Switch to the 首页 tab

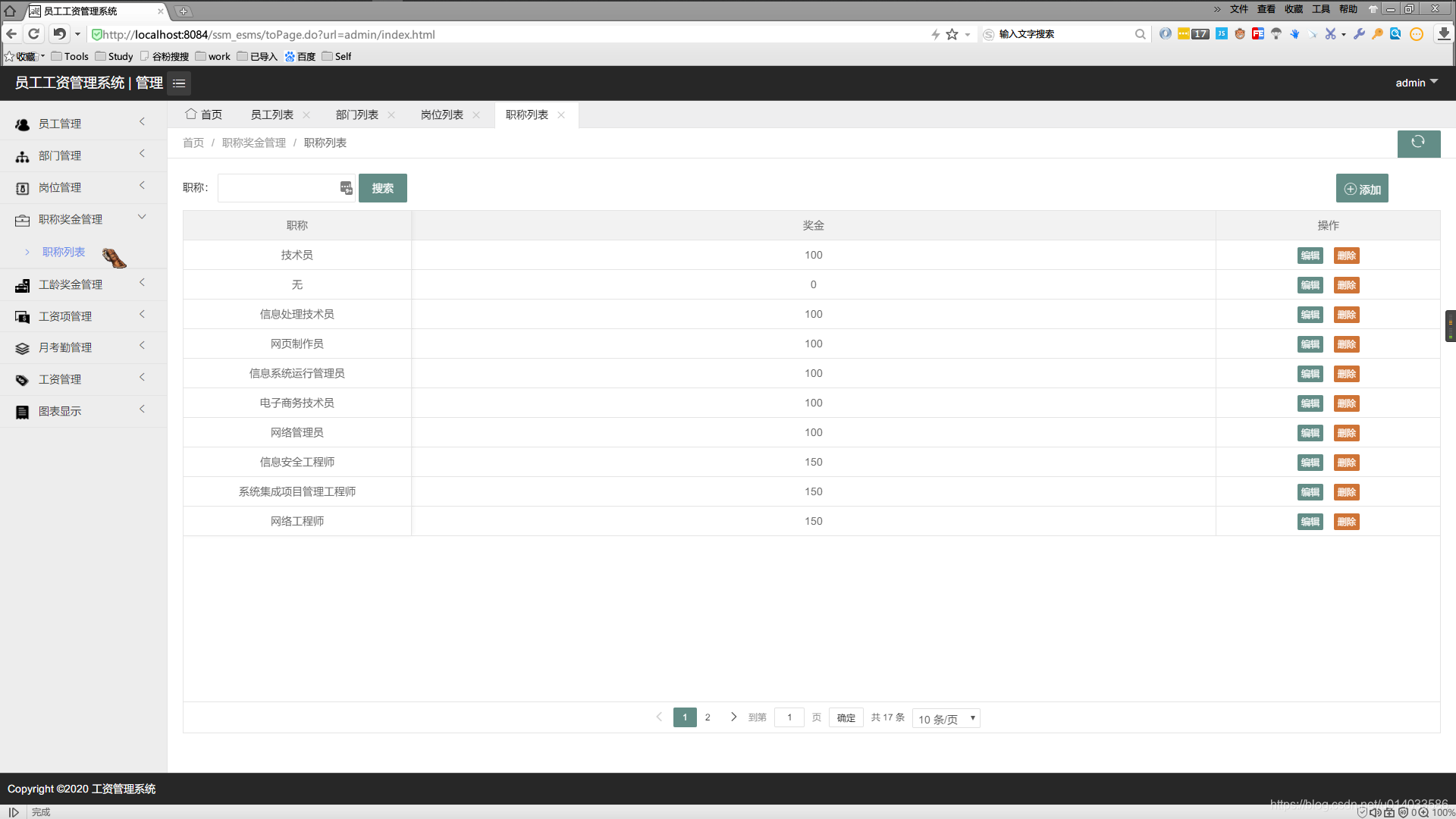tap(204, 115)
